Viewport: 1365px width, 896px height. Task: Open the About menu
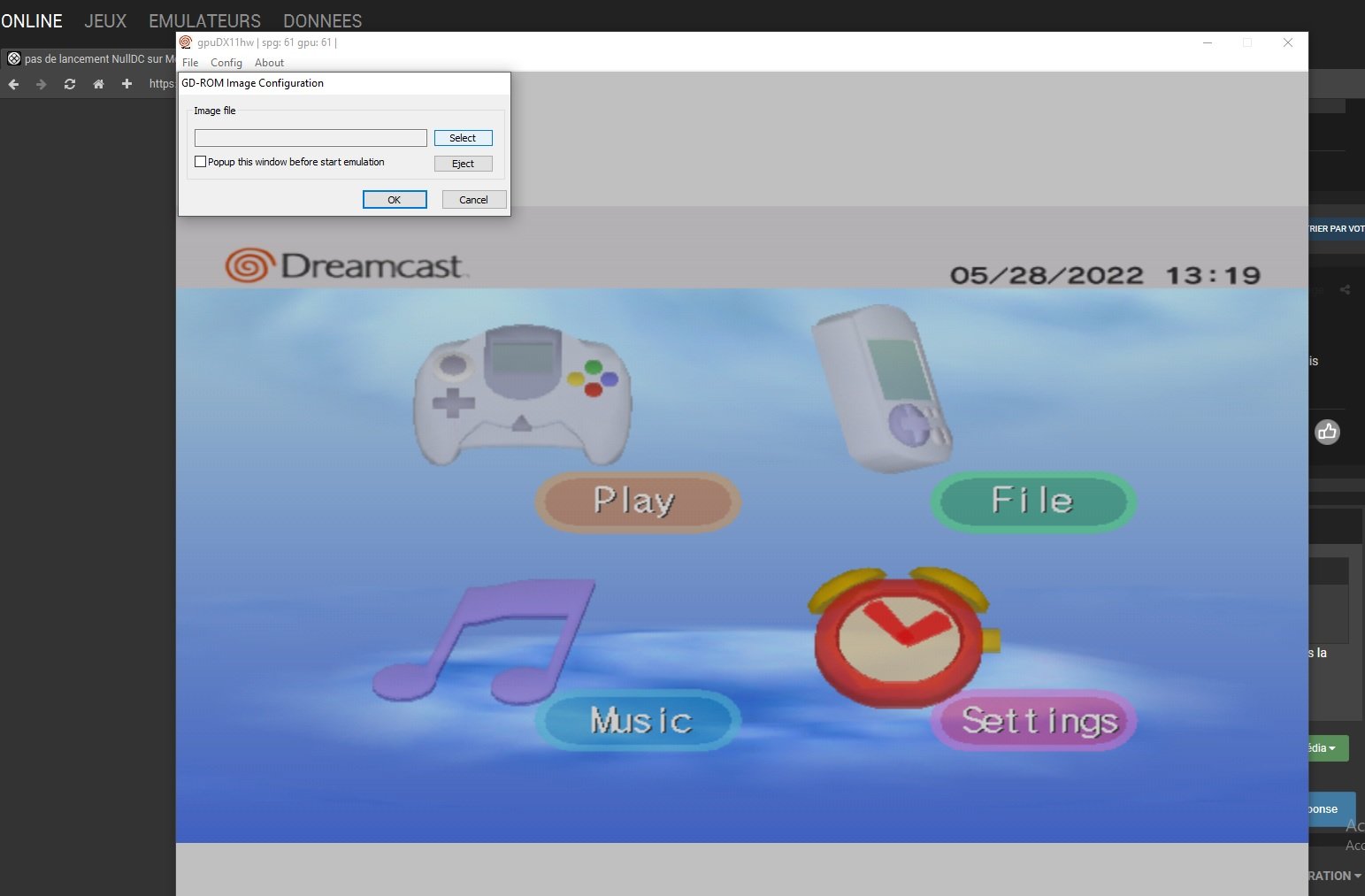click(x=269, y=63)
